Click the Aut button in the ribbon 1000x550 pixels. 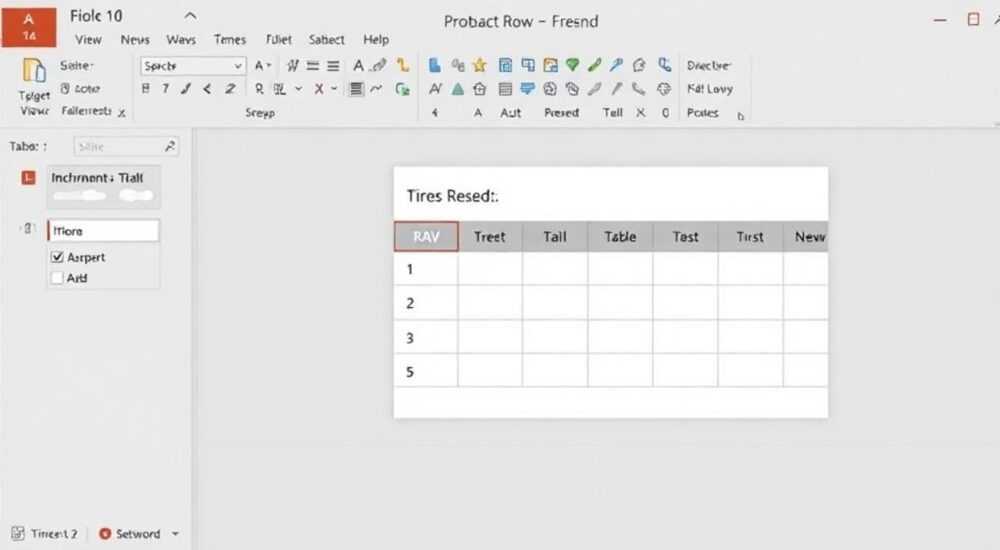(510, 113)
